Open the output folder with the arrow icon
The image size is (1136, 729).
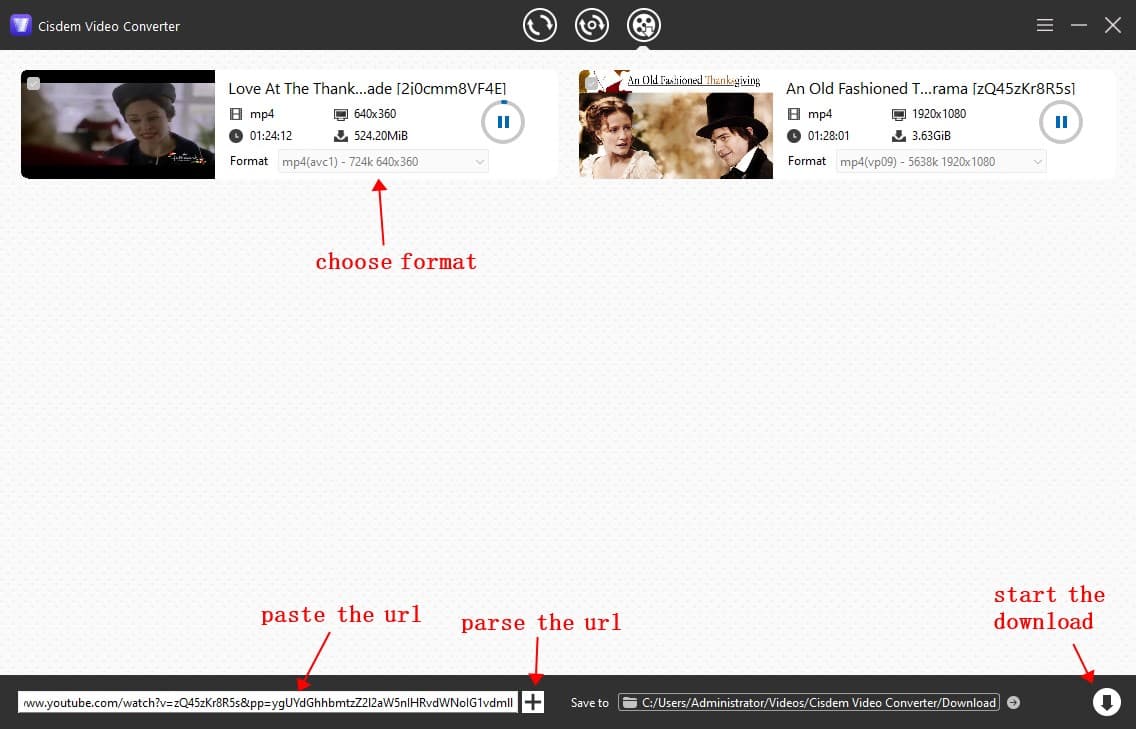(1014, 702)
